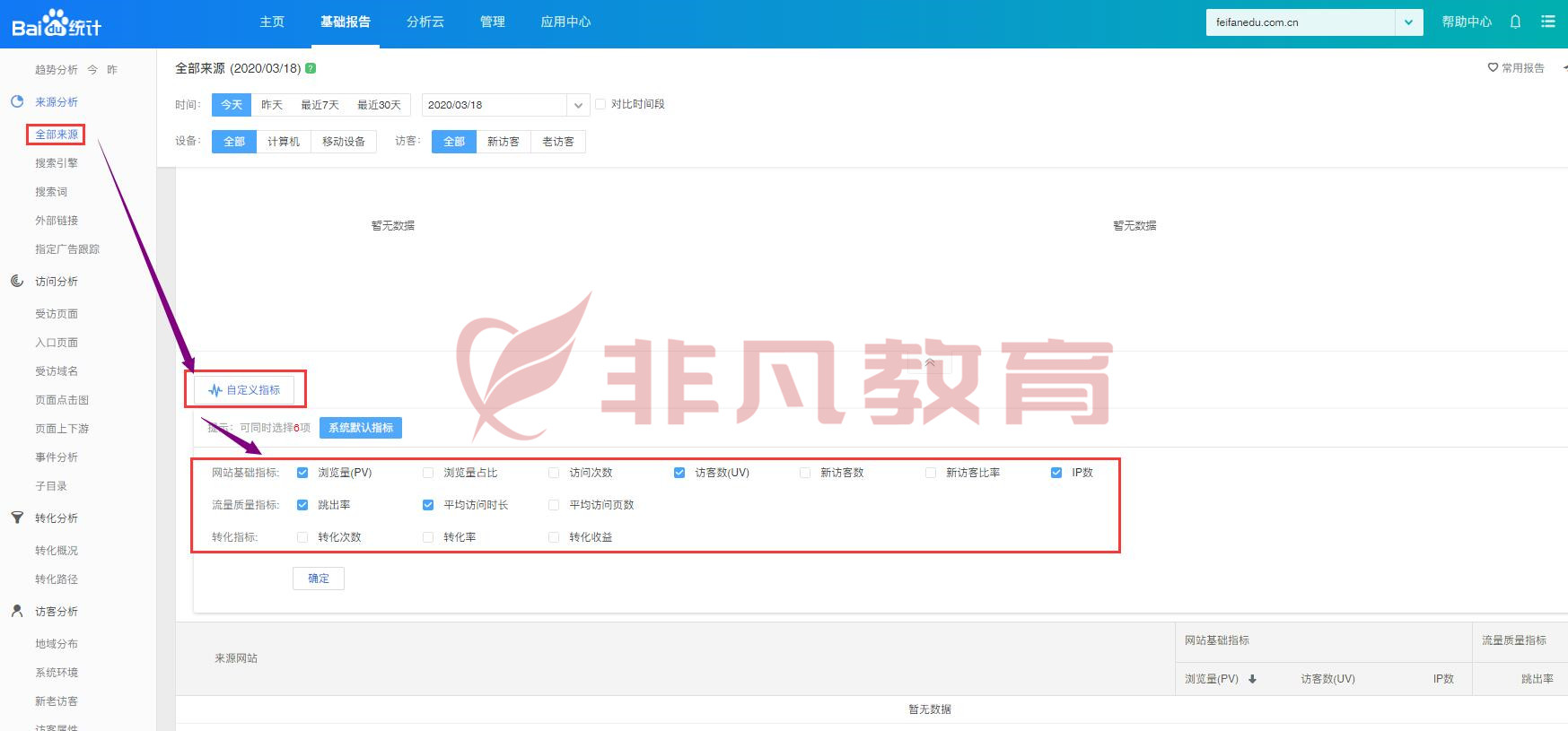Open 趋势分析 in sidebar

[57, 70]
